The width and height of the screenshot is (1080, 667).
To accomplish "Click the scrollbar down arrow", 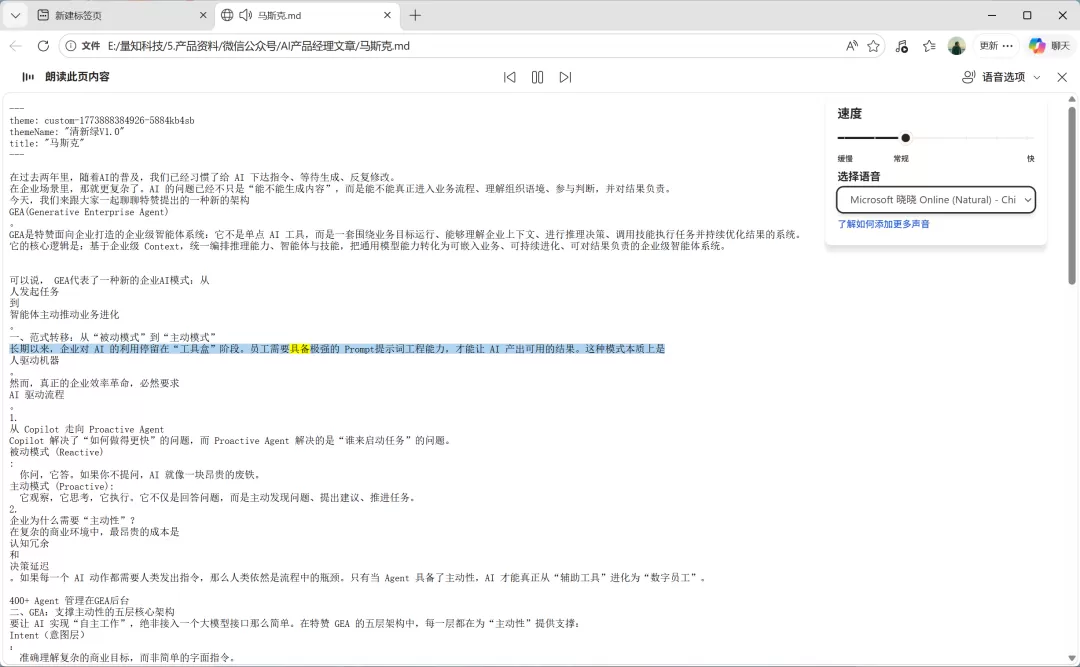I will [x=1072, y=659].
